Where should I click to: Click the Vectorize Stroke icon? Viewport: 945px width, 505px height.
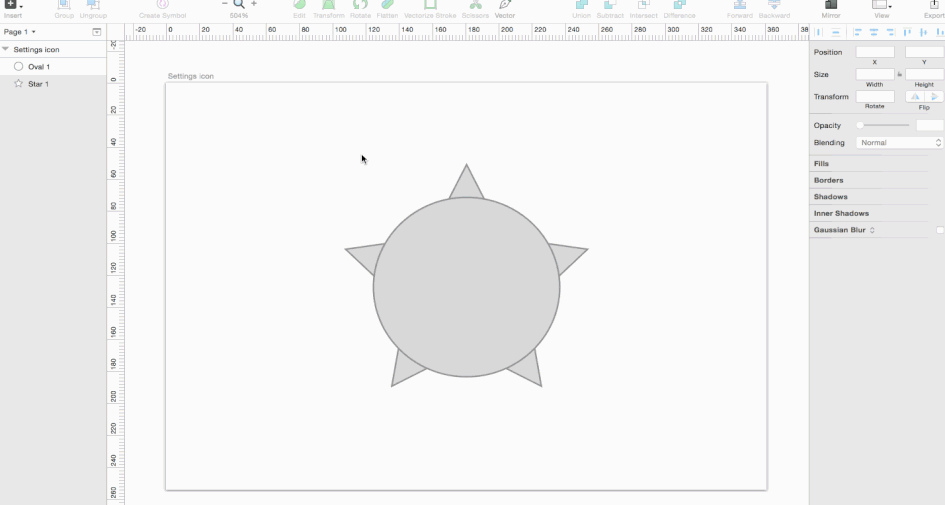(x=430, y=5)
